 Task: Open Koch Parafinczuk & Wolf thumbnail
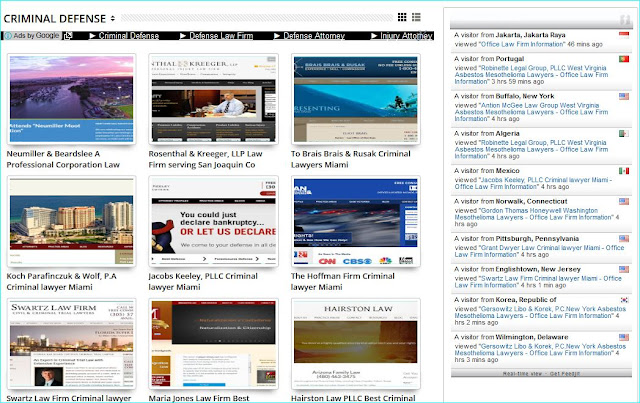71,221
